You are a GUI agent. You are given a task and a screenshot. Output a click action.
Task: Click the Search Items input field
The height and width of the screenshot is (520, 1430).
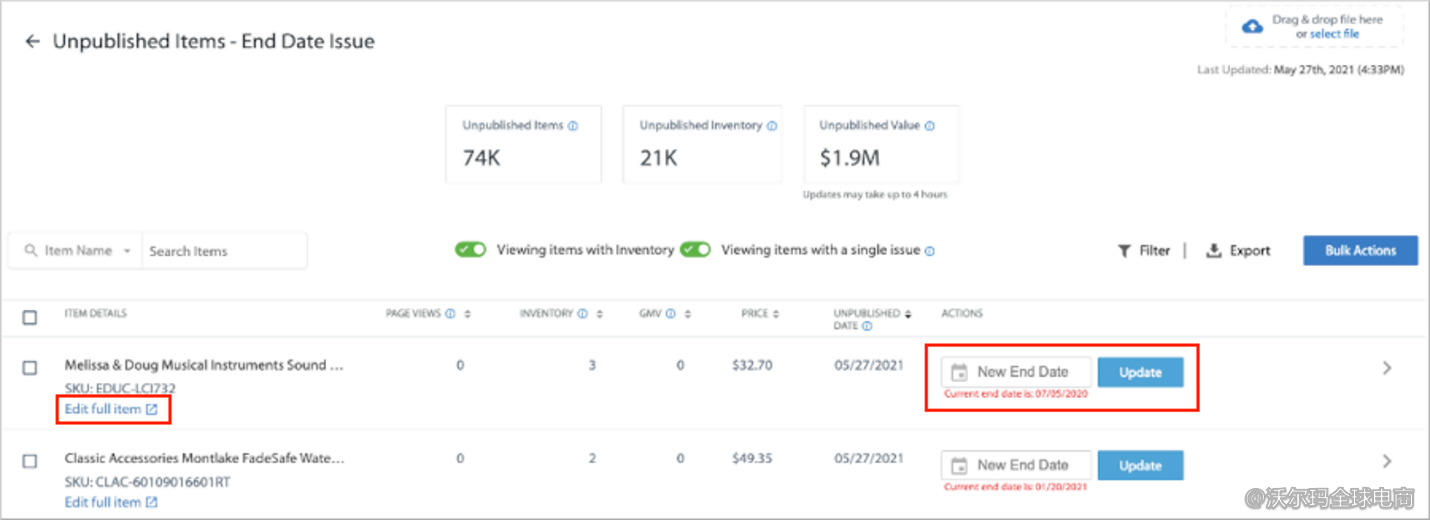(222, 251)
